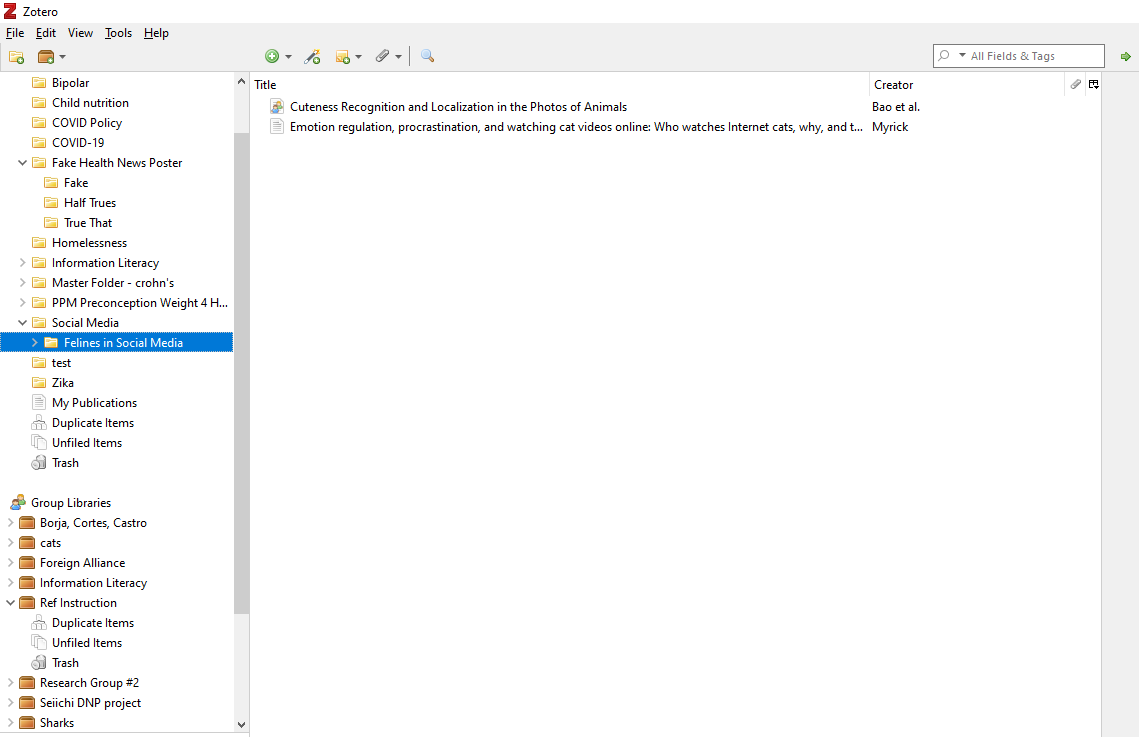Click the New Collection toolbar icon
Image resolution: width=1139 pixels, height=737 pixels.
[x=17, y=57]
